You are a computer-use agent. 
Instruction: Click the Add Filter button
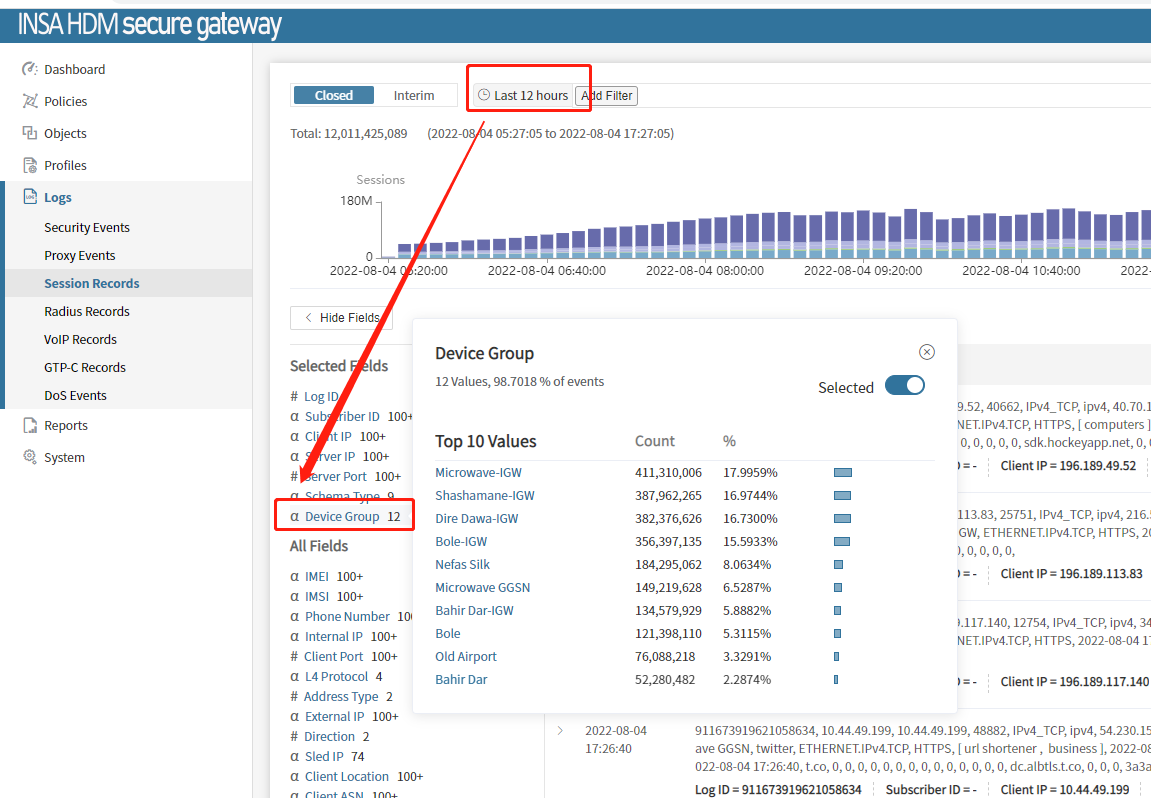point(607,95)
